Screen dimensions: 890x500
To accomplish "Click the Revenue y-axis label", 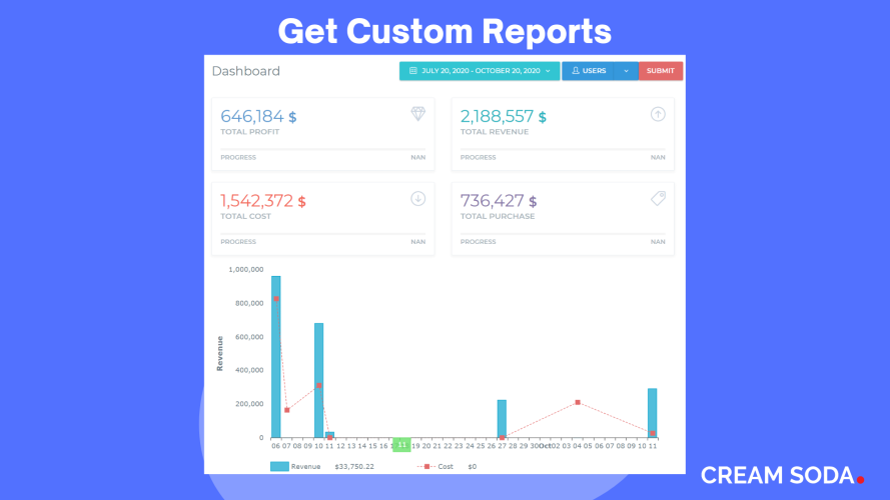I will tap(220, 354).
